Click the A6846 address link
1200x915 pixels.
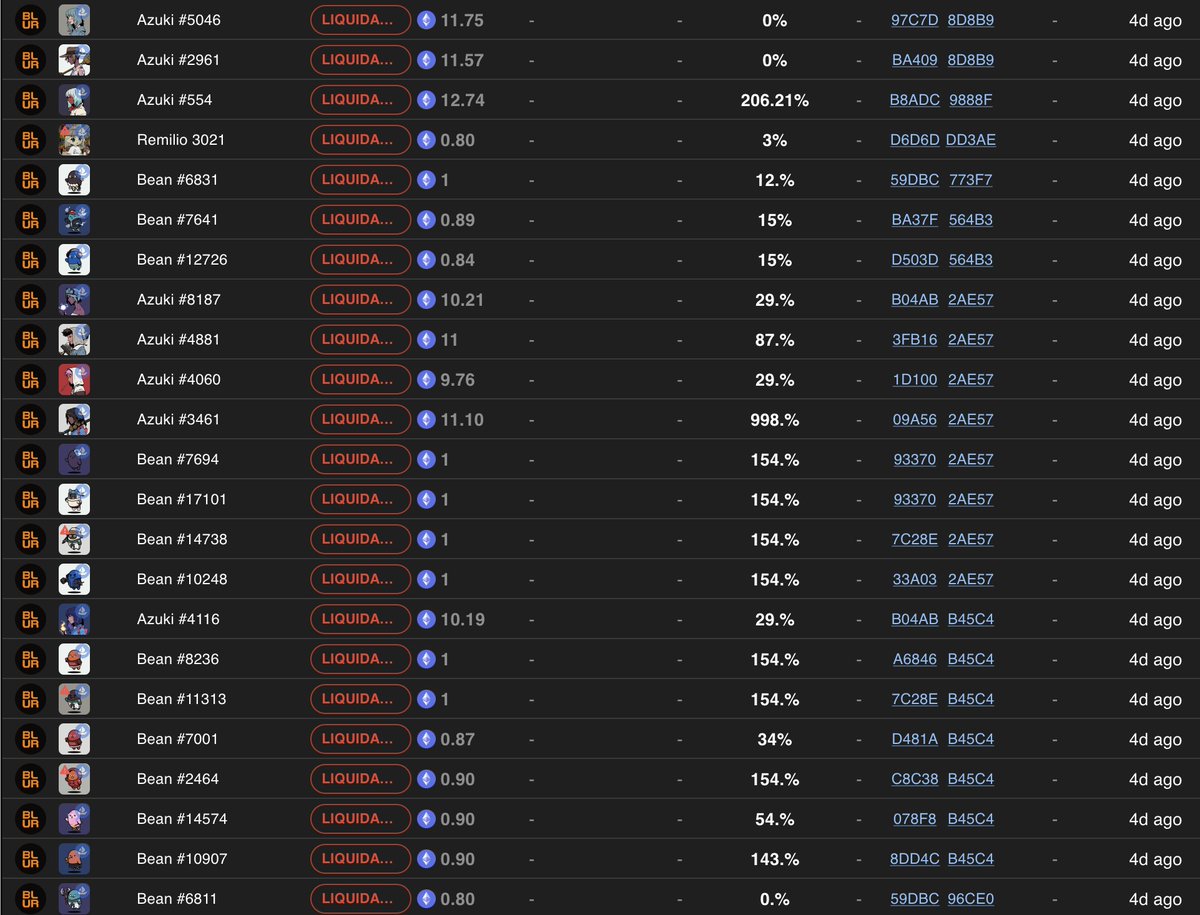(x=915, y=659)
